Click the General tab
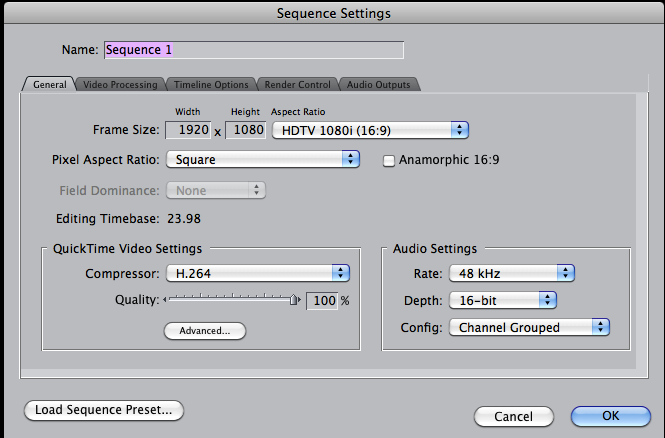 pos(49,85)
